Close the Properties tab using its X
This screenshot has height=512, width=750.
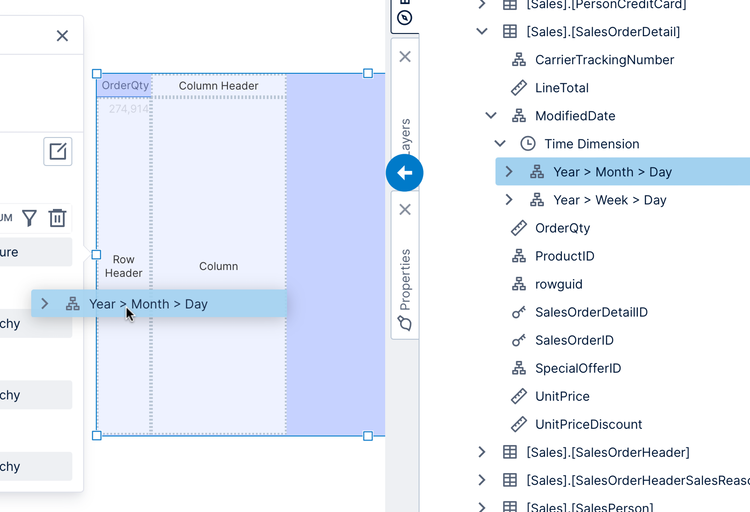(x=405, y=210)
